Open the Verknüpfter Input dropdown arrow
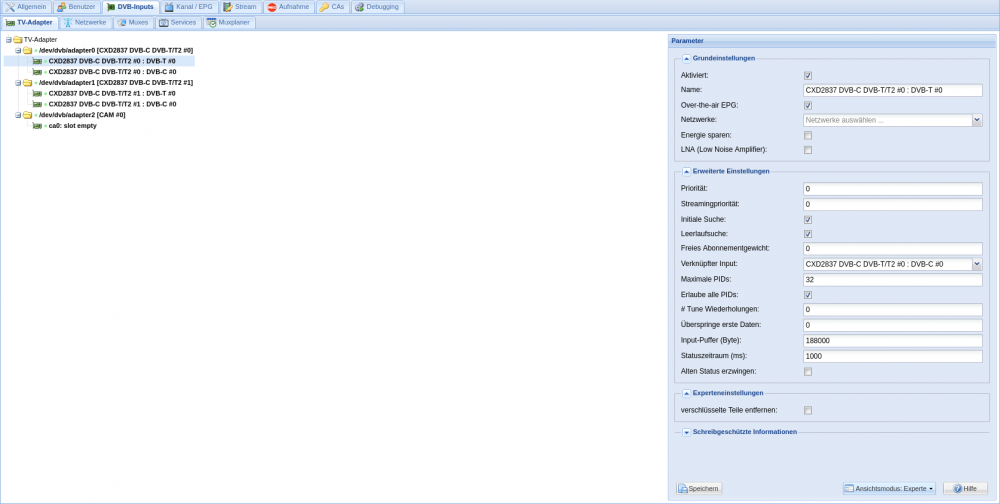 point(977,264)
